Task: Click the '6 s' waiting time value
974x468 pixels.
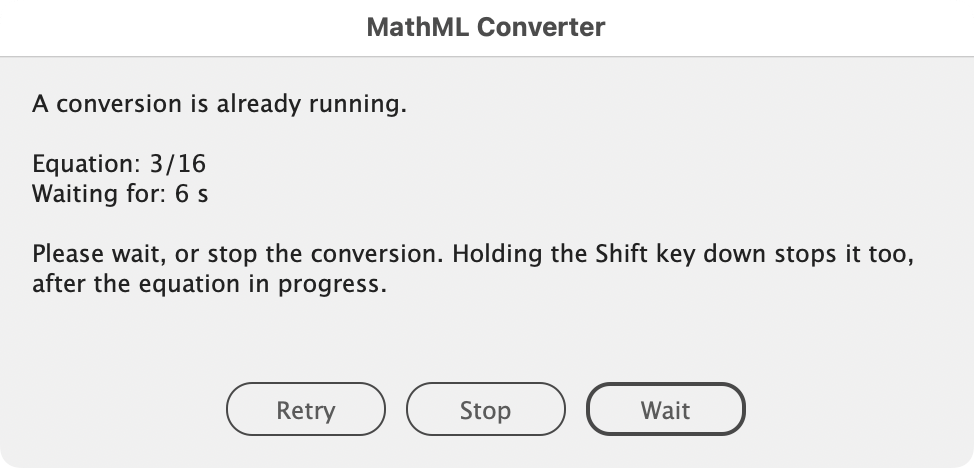Action: click(191, 193)
